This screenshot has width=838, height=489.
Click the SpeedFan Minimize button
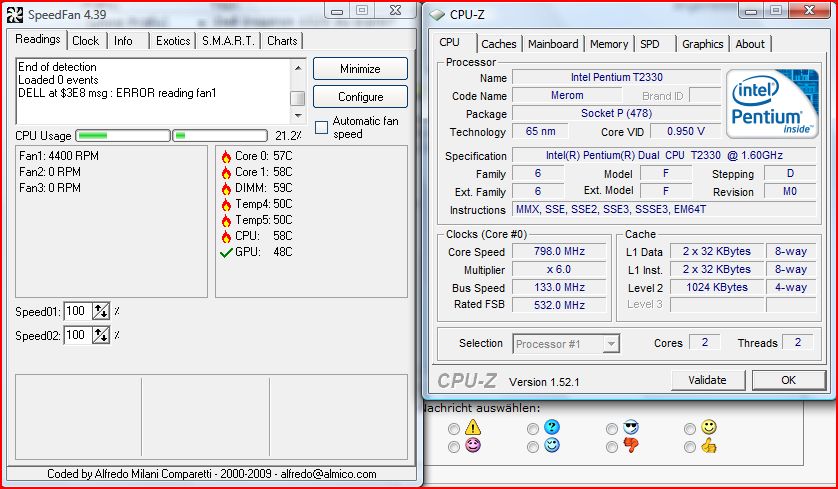360,69
